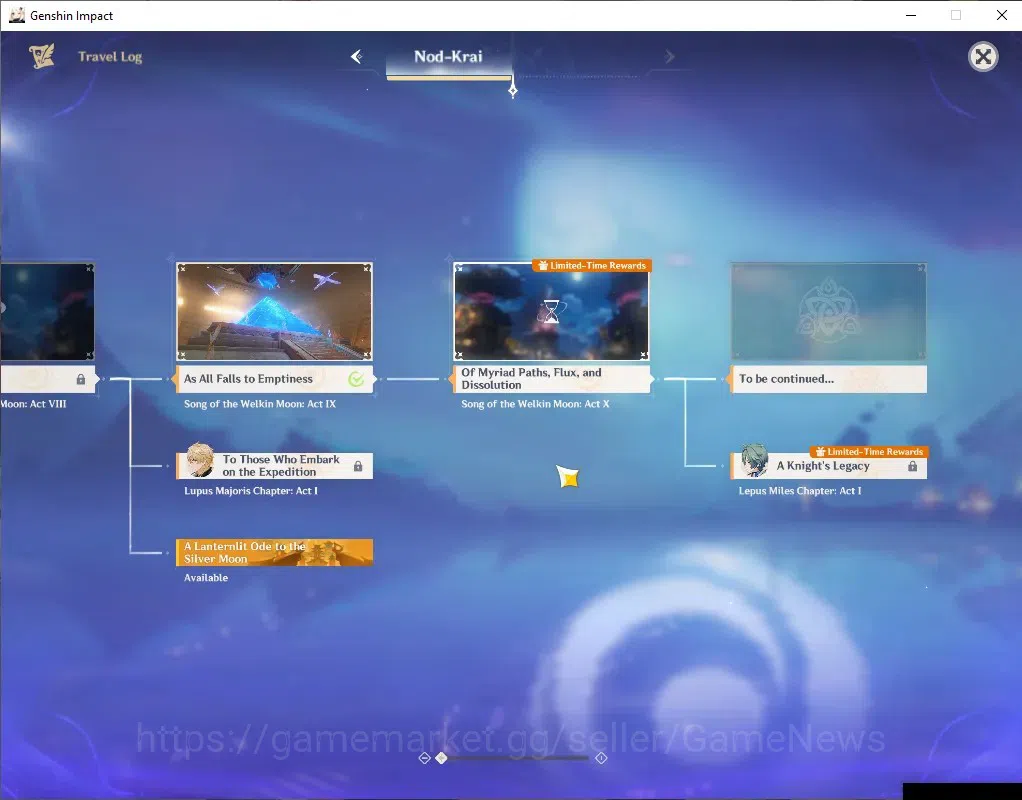Click Song of the Welkin Moon: Act X text

[x=535, y=404]
